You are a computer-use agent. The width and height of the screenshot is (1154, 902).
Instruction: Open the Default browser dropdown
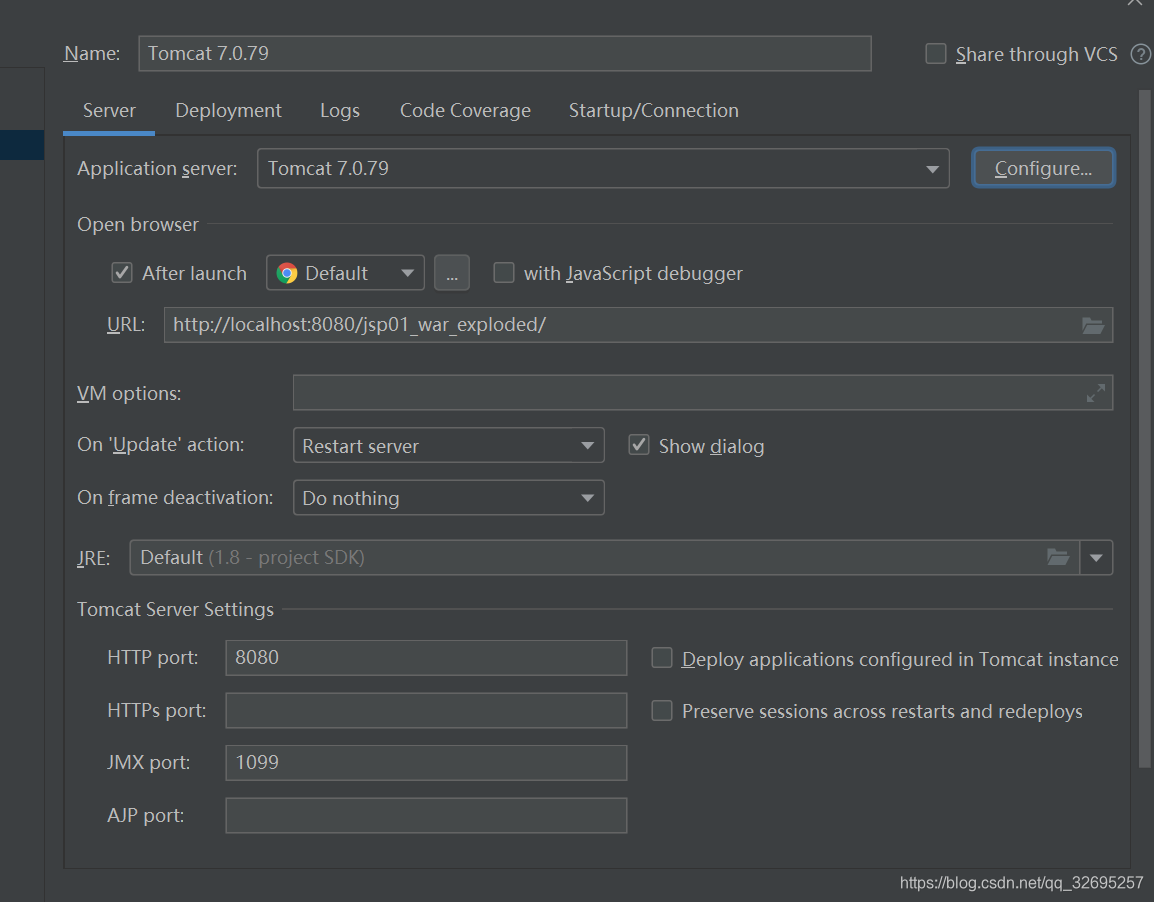pyautogui.click(x=345, y=273)
